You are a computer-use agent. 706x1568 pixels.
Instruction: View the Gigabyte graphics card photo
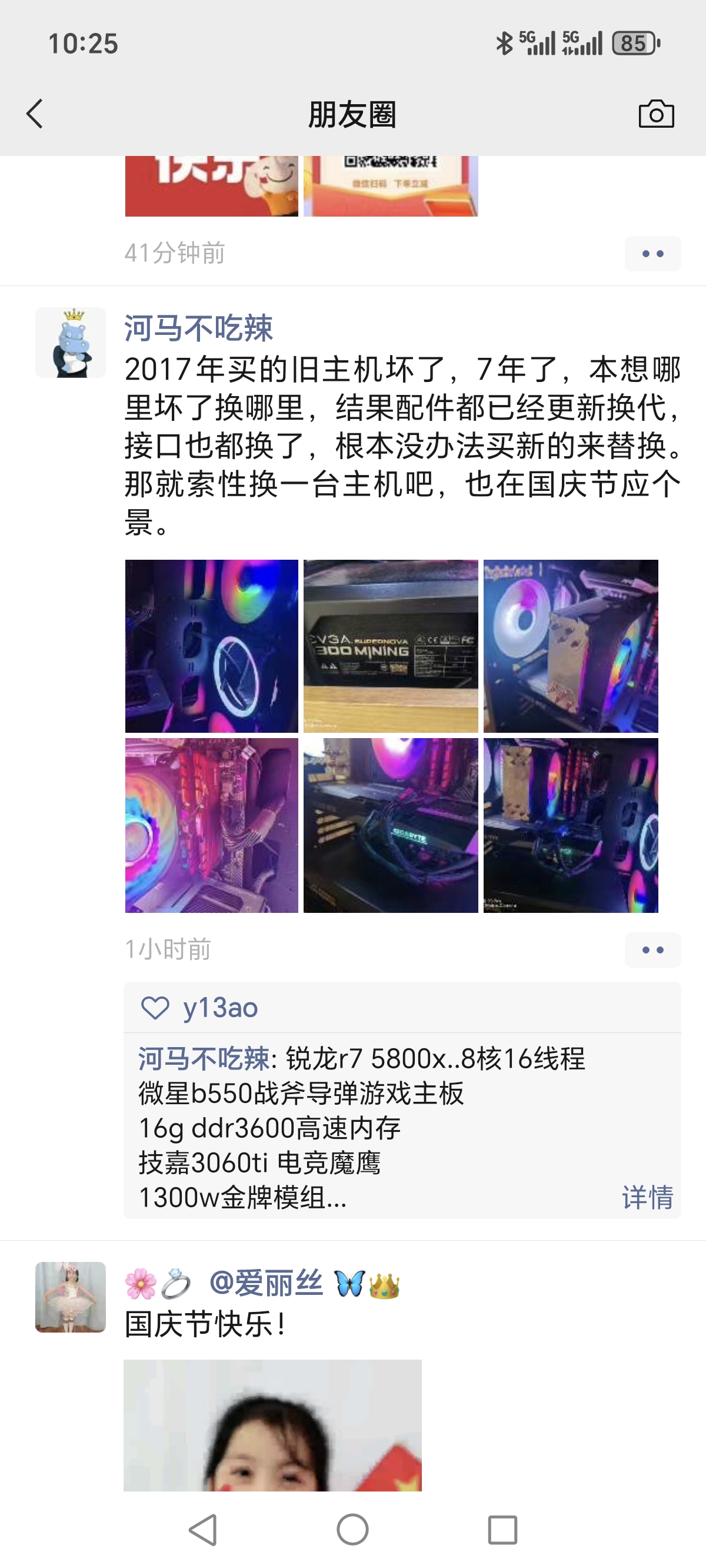coord(391,825)
